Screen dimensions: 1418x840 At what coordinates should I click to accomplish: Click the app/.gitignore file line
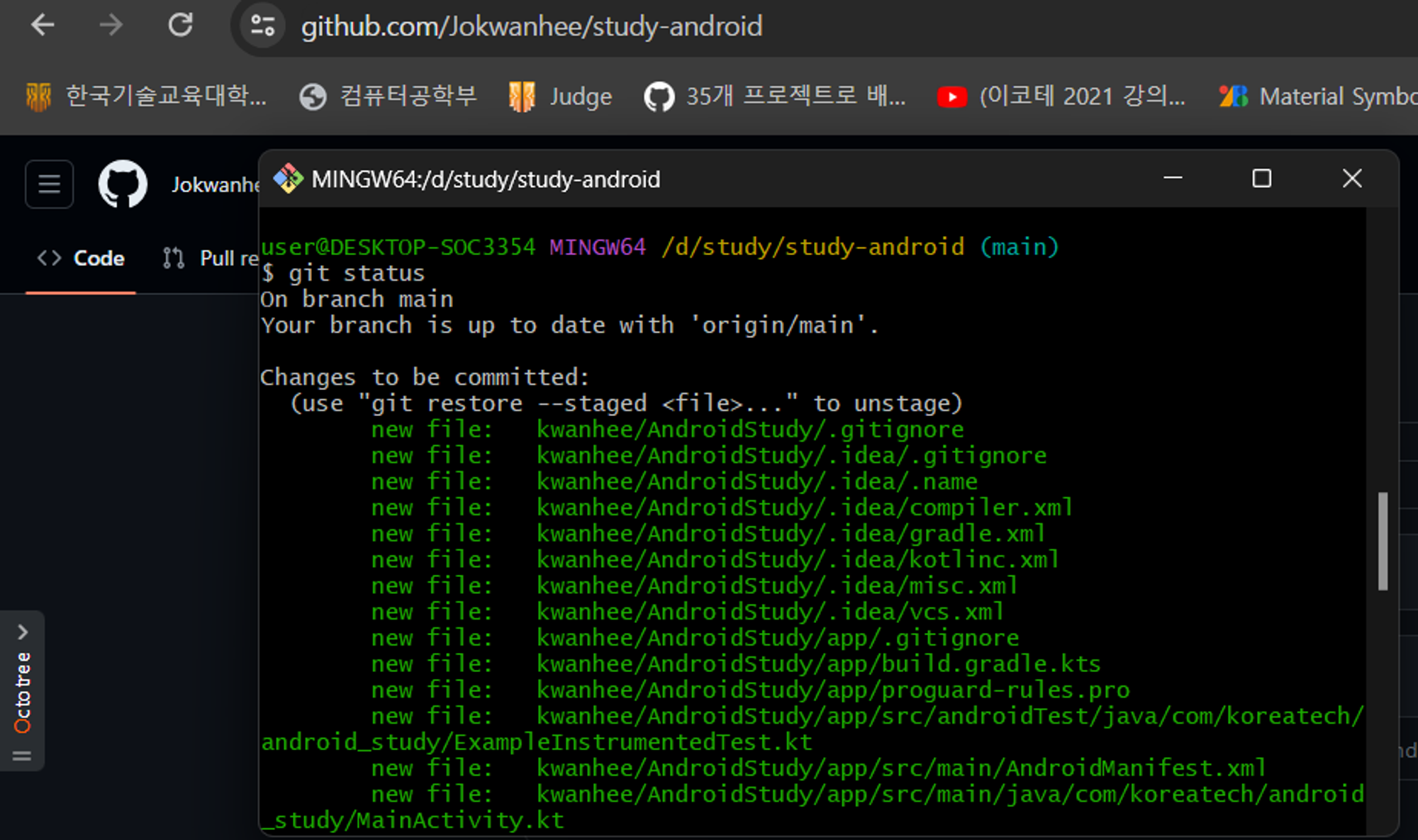click(695, 638)
